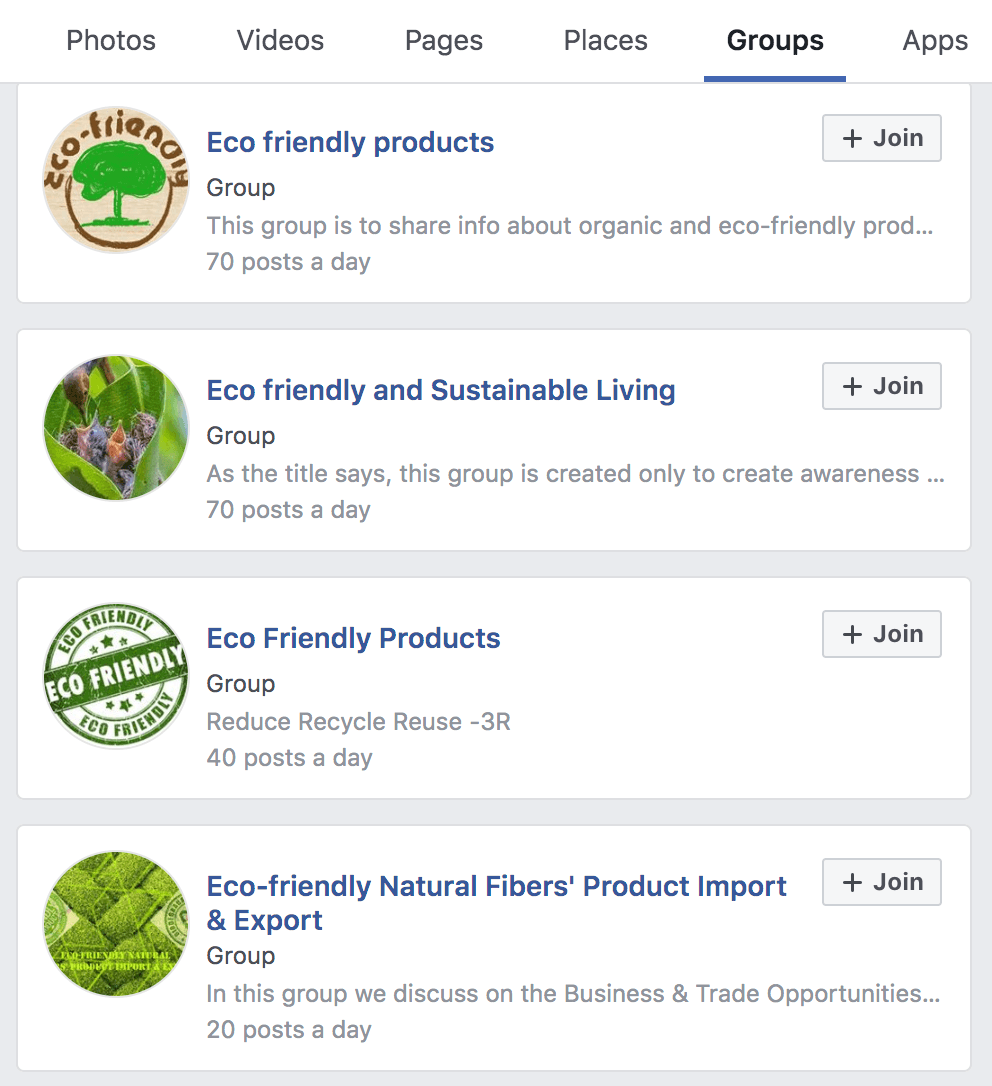The height and width of the screenshot is (1086, 992).
Task: Click description starting 'As the title says'
Action: [575, 474]
